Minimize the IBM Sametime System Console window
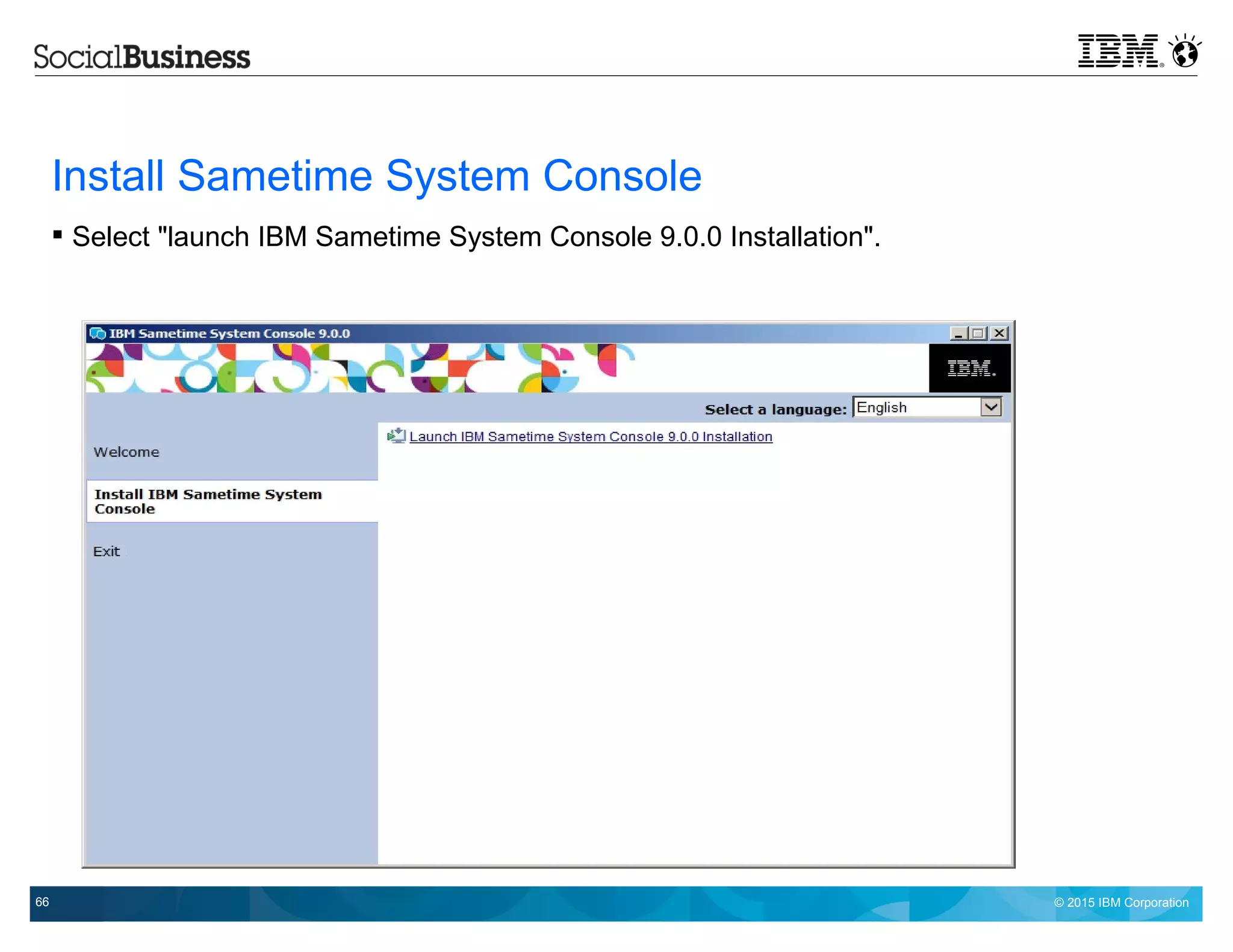The image size is (1233, 952). click(x=958, y=333)
